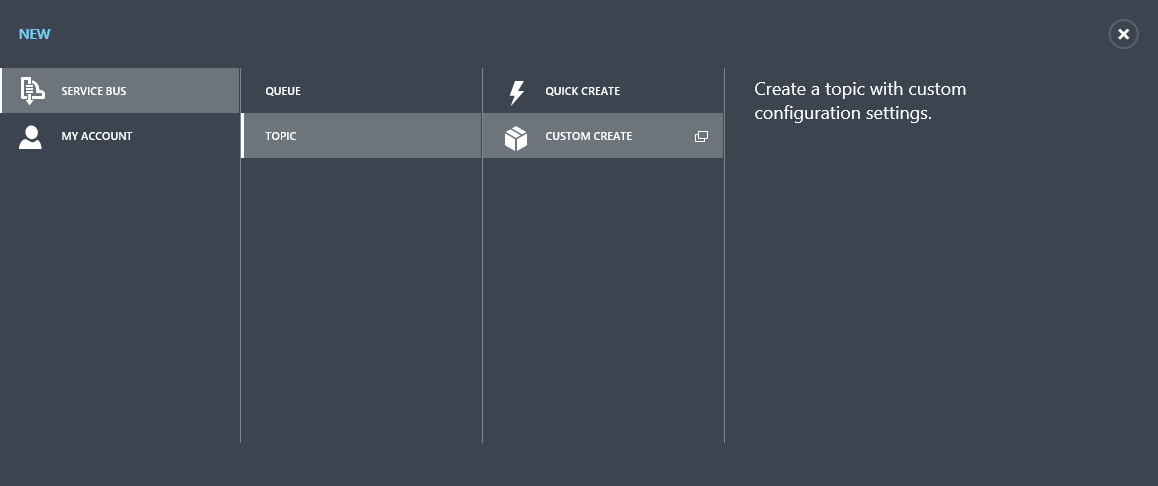Click the NEW heading text
This screenshot has width=1158, height=486.
pos(34,34)
